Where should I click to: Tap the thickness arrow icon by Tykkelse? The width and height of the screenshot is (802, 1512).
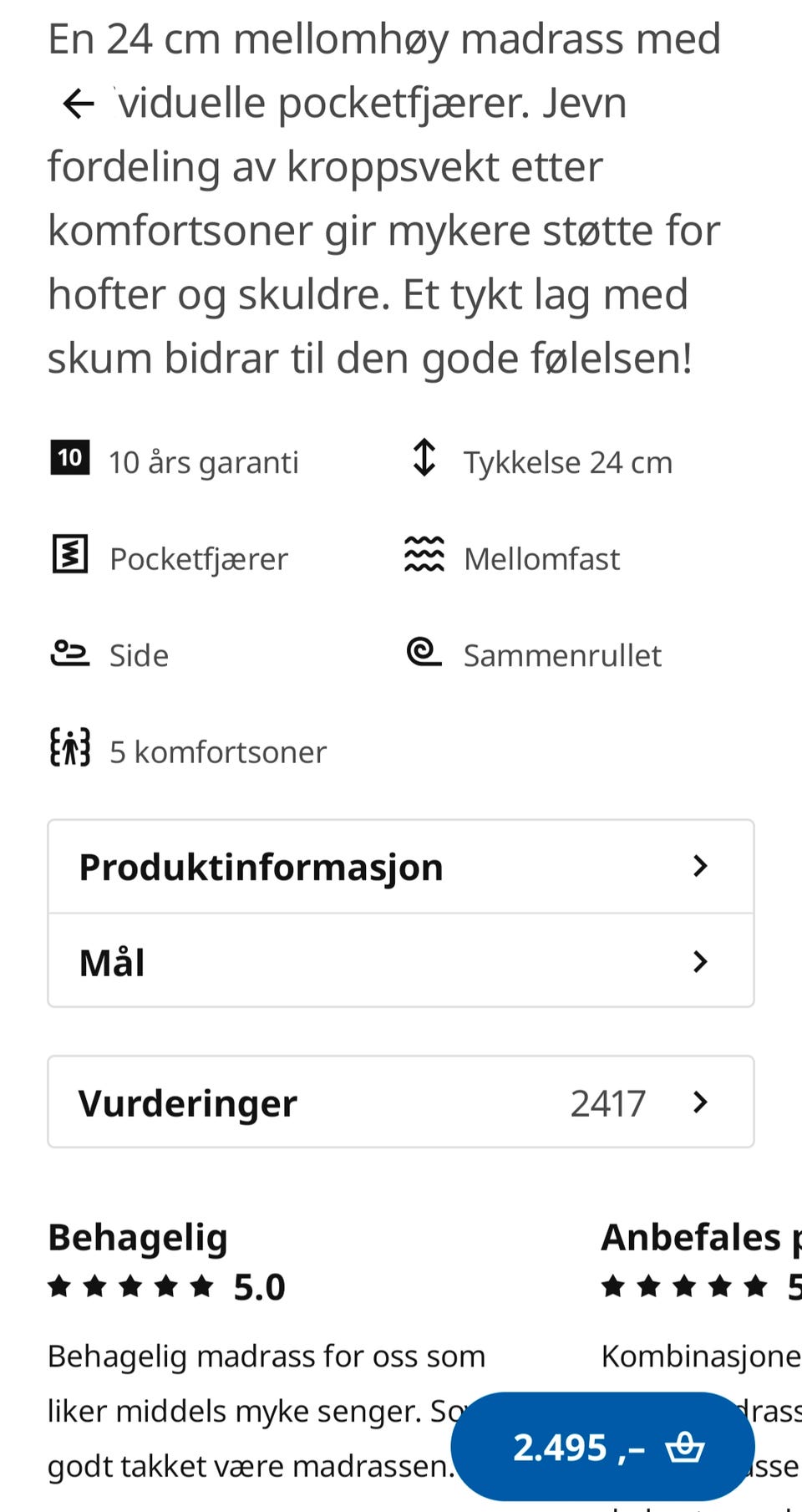point(424,458)
